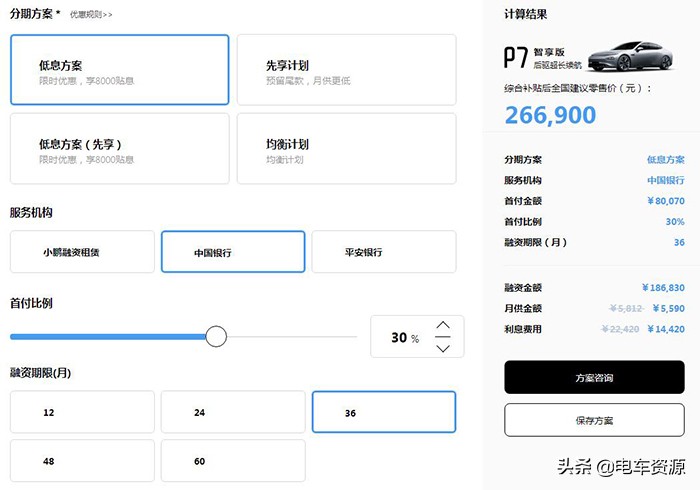Click the 30% ratio result value
This screenshot has height=490, width=700.
click(x=675, y=221)
